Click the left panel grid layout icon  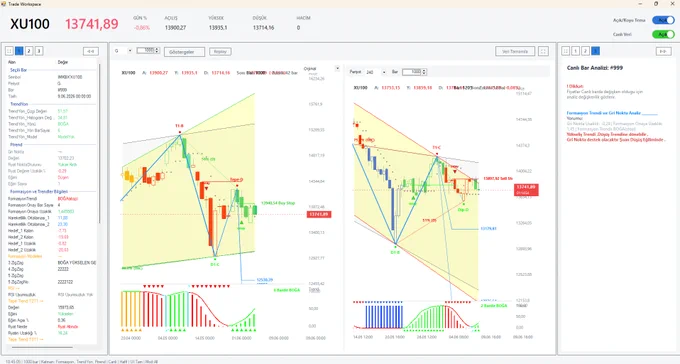(x=9, y=51)
